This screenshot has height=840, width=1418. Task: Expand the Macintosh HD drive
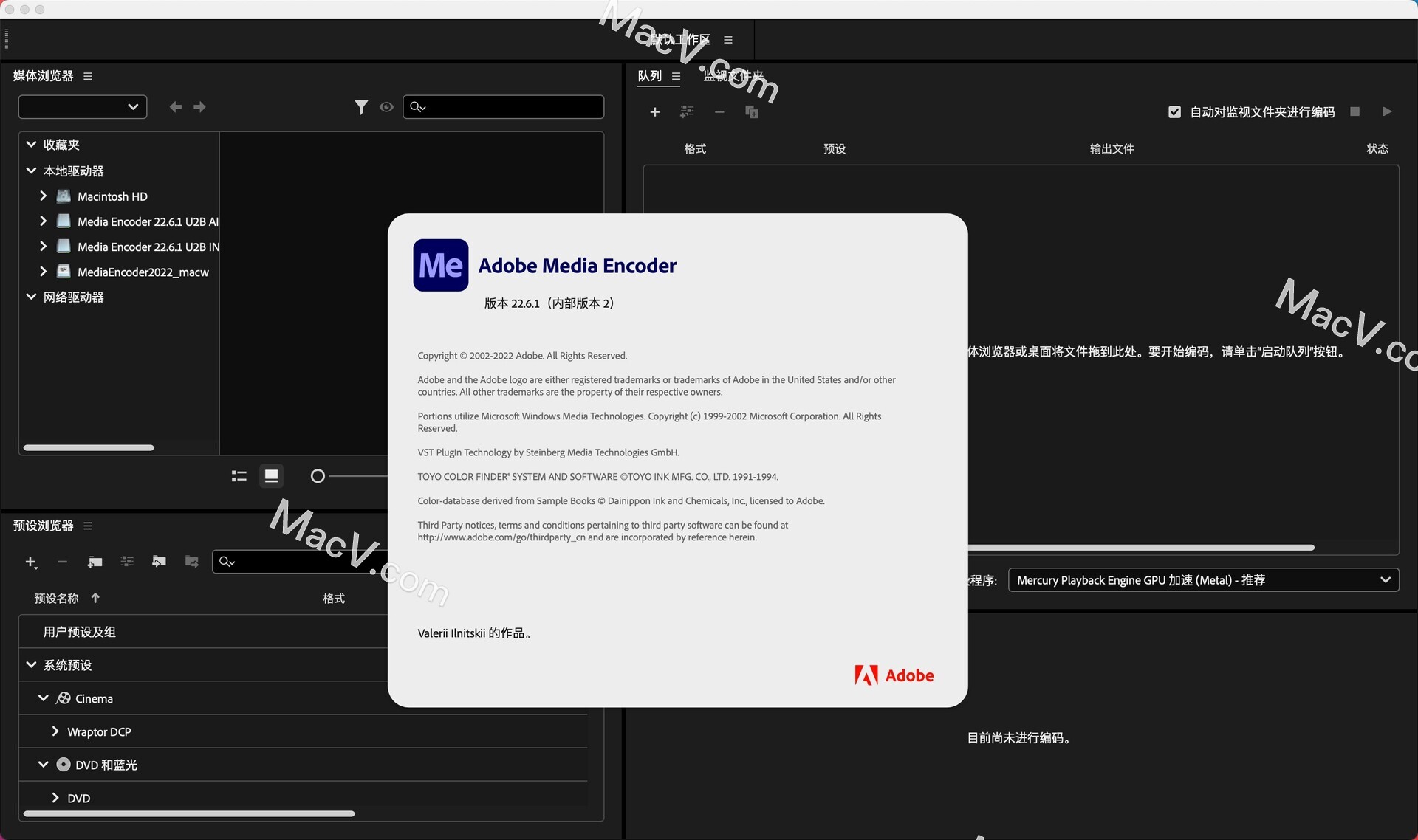[43, 196]
